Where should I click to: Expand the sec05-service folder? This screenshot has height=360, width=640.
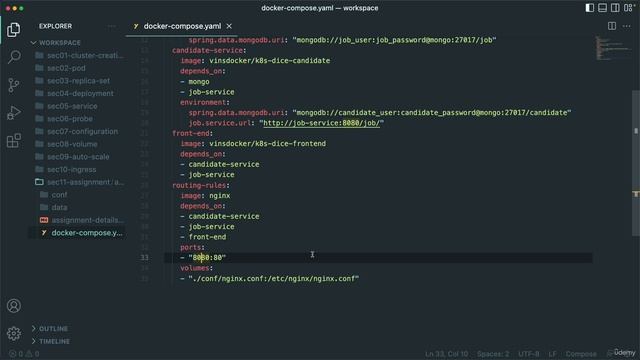pos(67,106)
